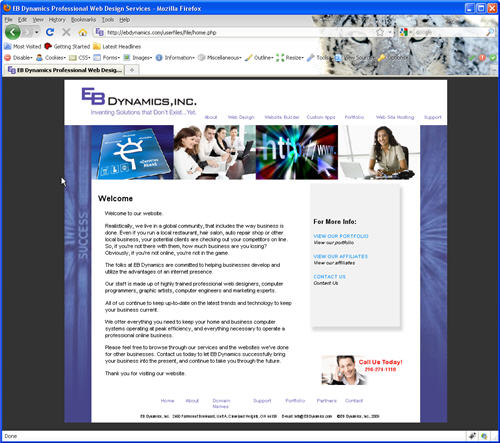Click the Google search box
This screenshot has height=443, width=500.
447,32
